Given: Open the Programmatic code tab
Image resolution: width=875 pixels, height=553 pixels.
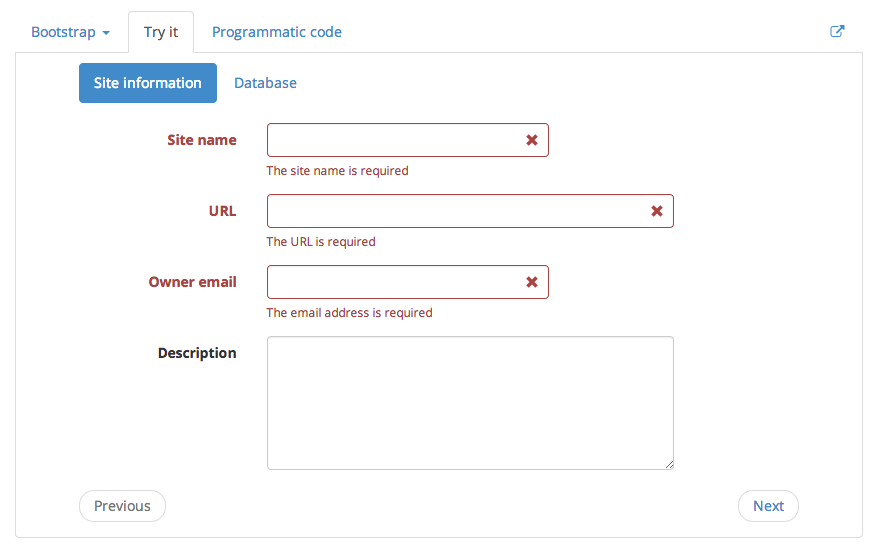Looking at the screenshot, I should [277, 32].
